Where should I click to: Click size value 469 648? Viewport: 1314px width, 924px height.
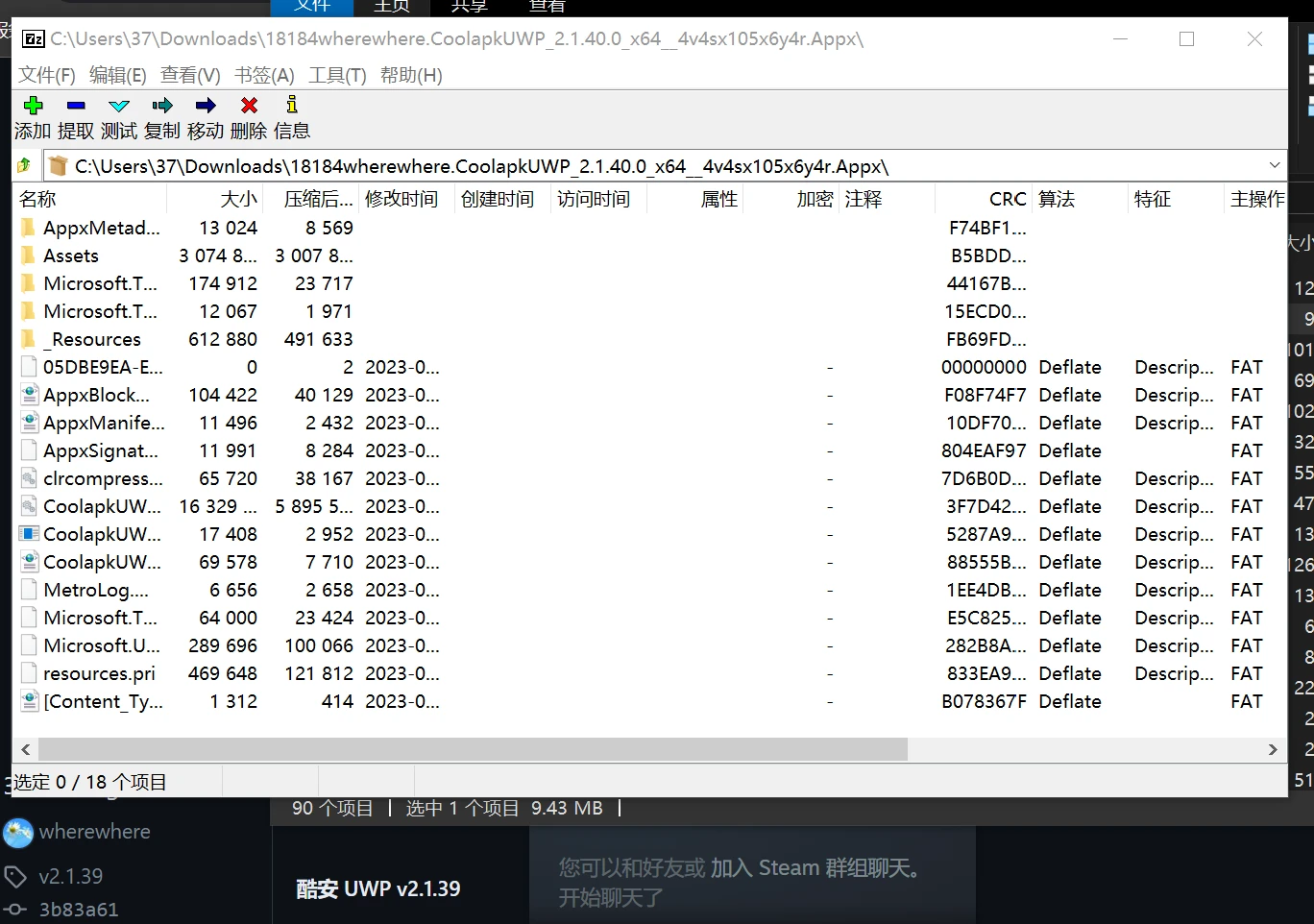(223, 673)
